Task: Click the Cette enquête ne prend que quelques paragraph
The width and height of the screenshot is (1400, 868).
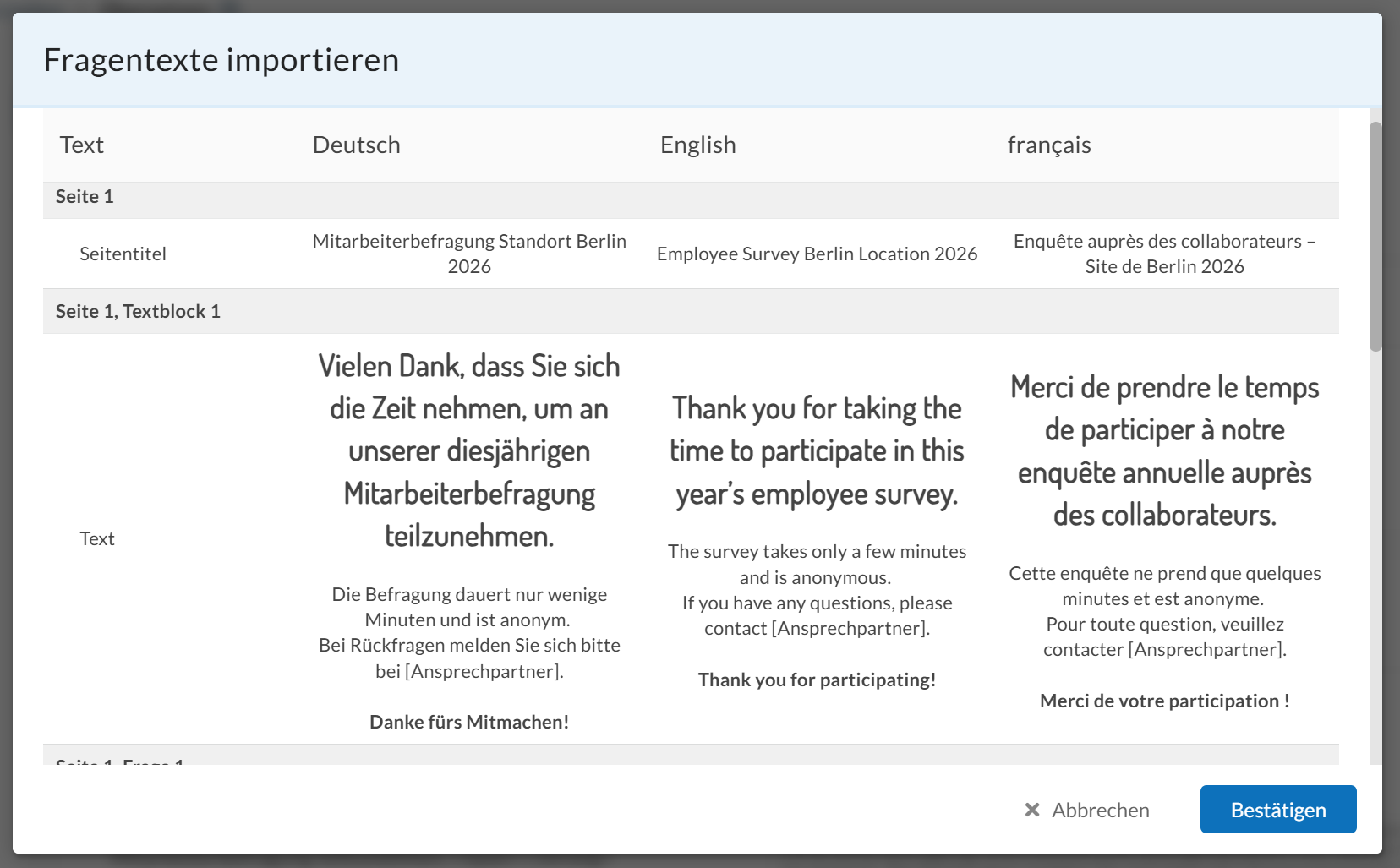Action: click(x=1165, y=611)
